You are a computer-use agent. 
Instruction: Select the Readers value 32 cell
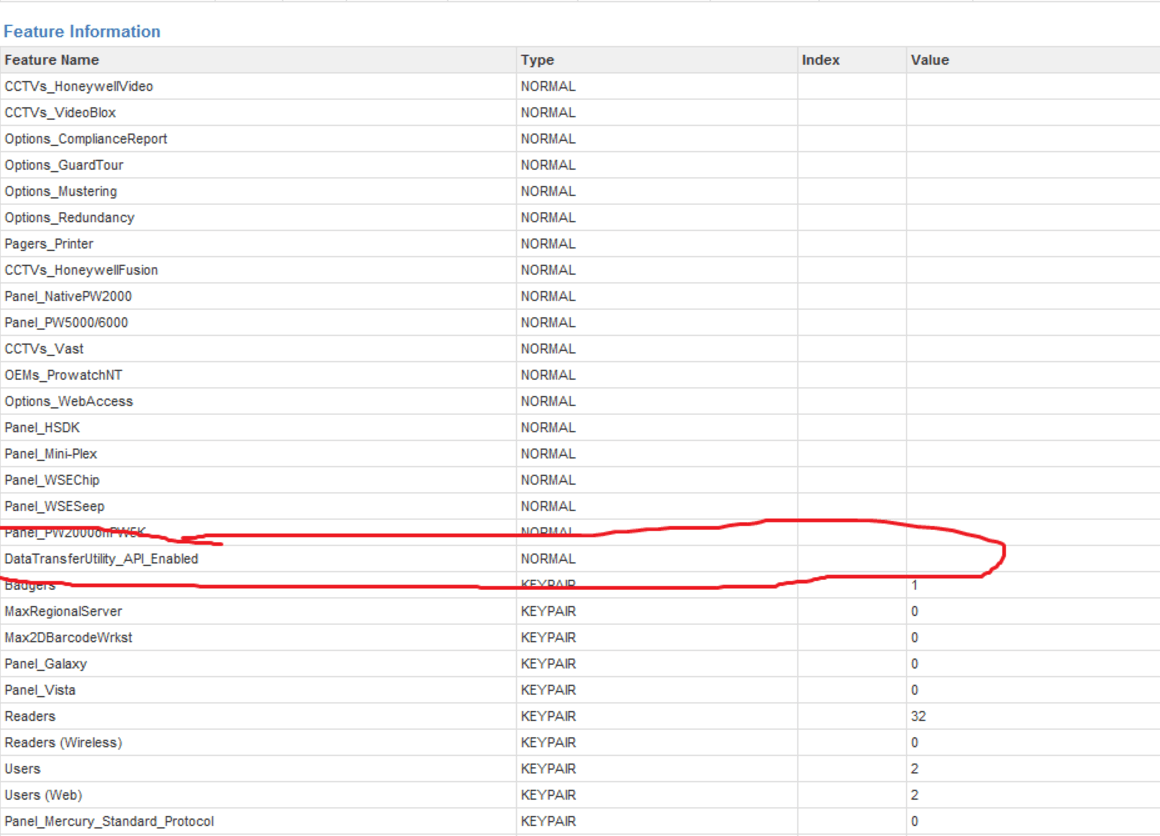click(918, 716)
